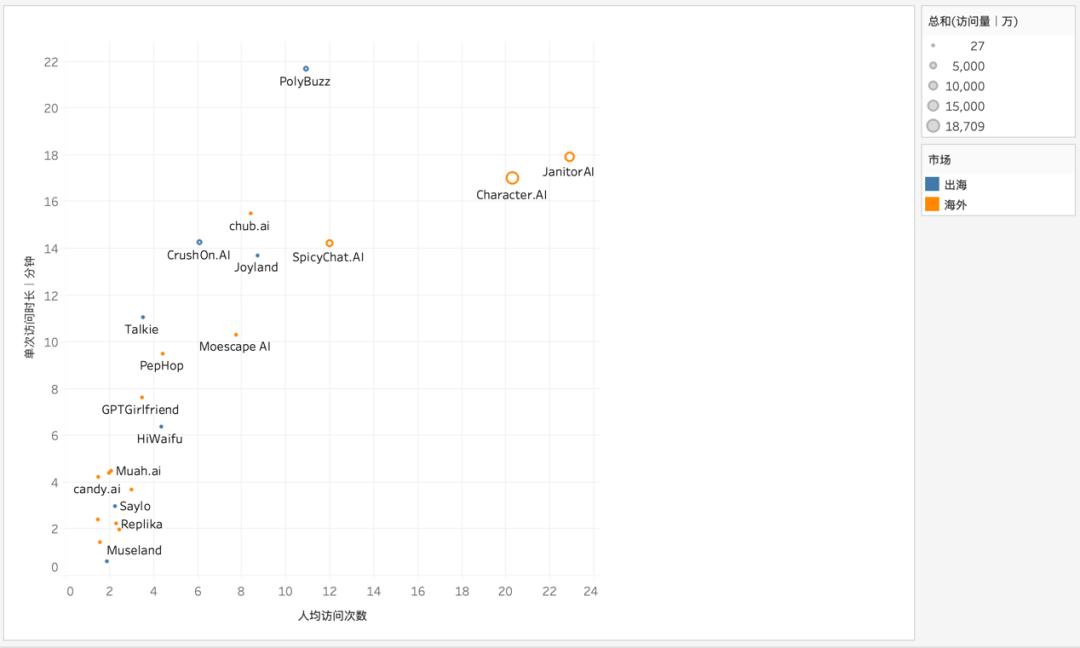
Task: Click the orange 海外 legend color swatch
Action: pos(932,204)
